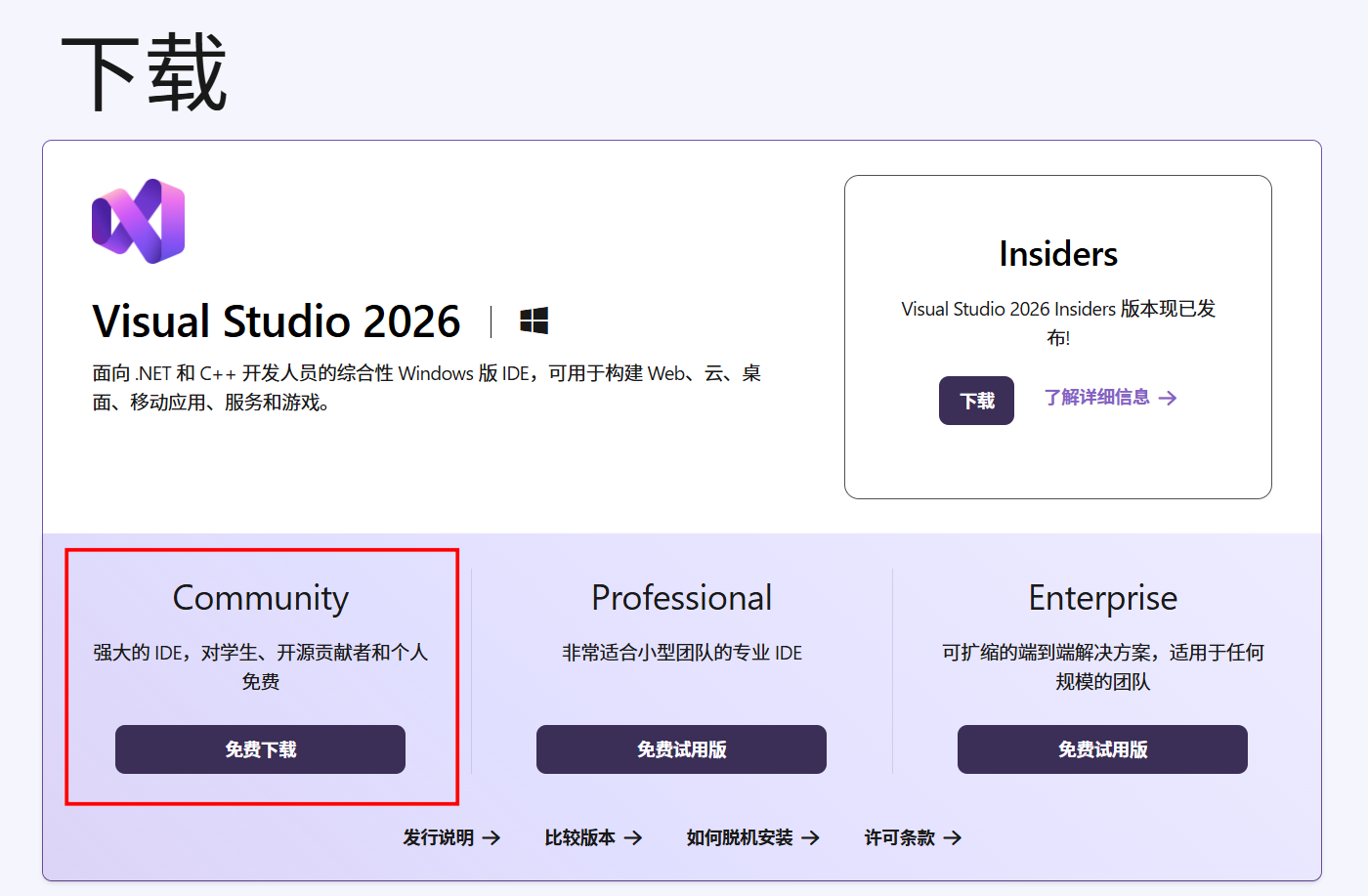1368x896 pixels.
Task: Click the arrow icon after 如何脱机安装
Action: click(810, 837)
